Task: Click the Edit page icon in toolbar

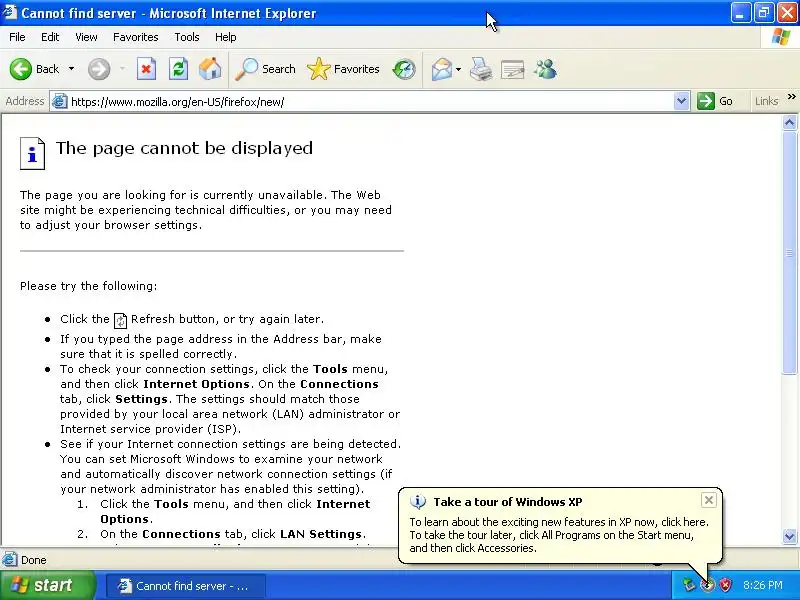Action: (513, 69)
